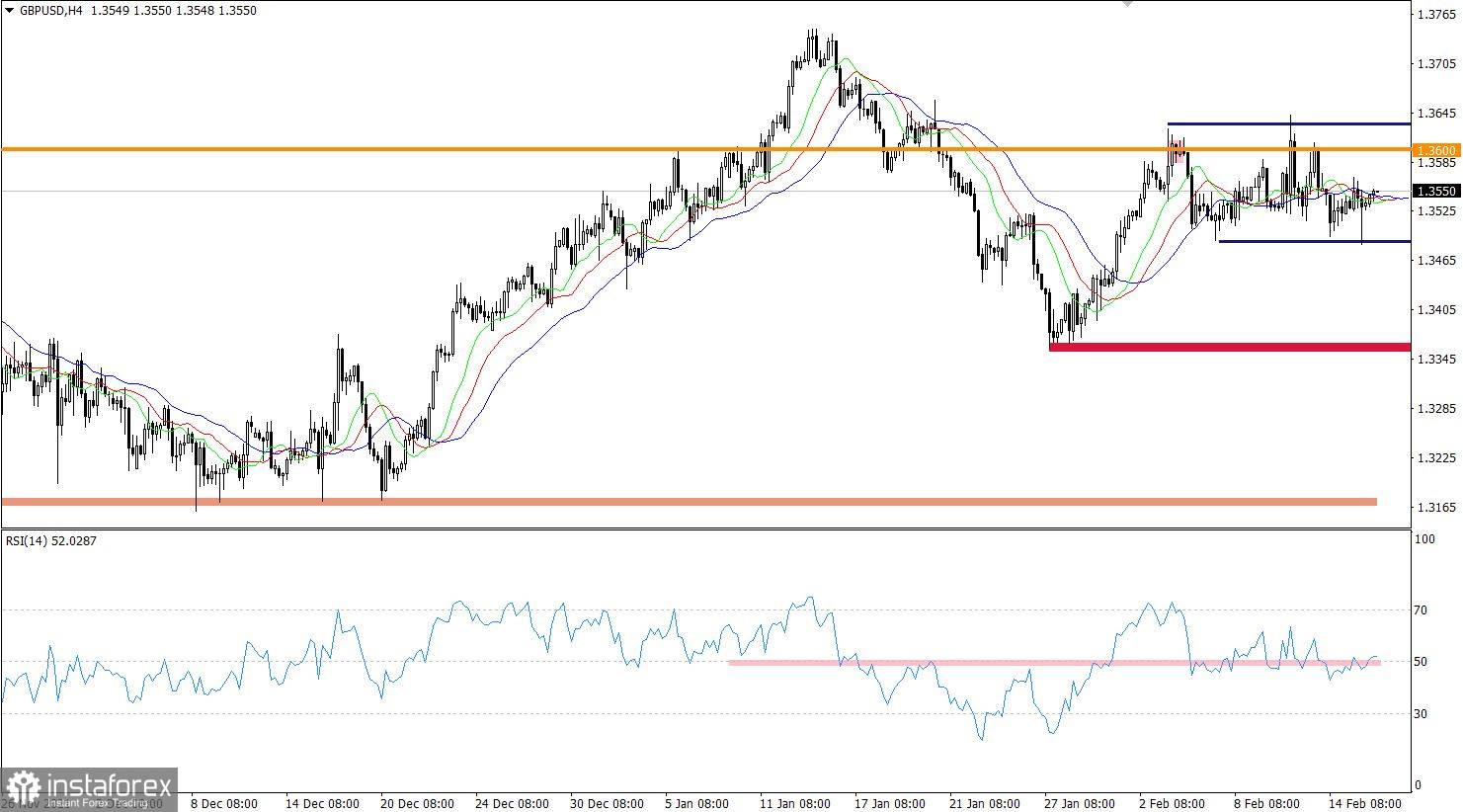Select the salmon support line near 1.3170
This screenshot has height=812, width=1463.
(690, 502)
